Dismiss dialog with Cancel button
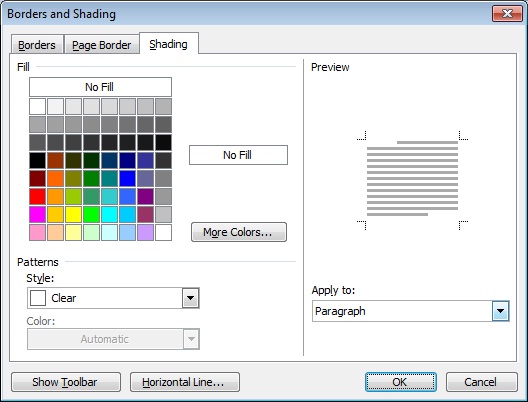528x402 pixels. [482, 382]
